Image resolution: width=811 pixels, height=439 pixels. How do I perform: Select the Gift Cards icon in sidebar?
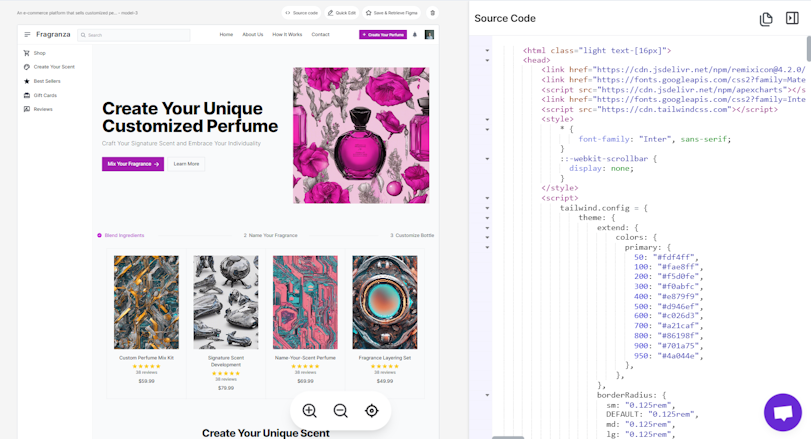click(x=27, y=95)
